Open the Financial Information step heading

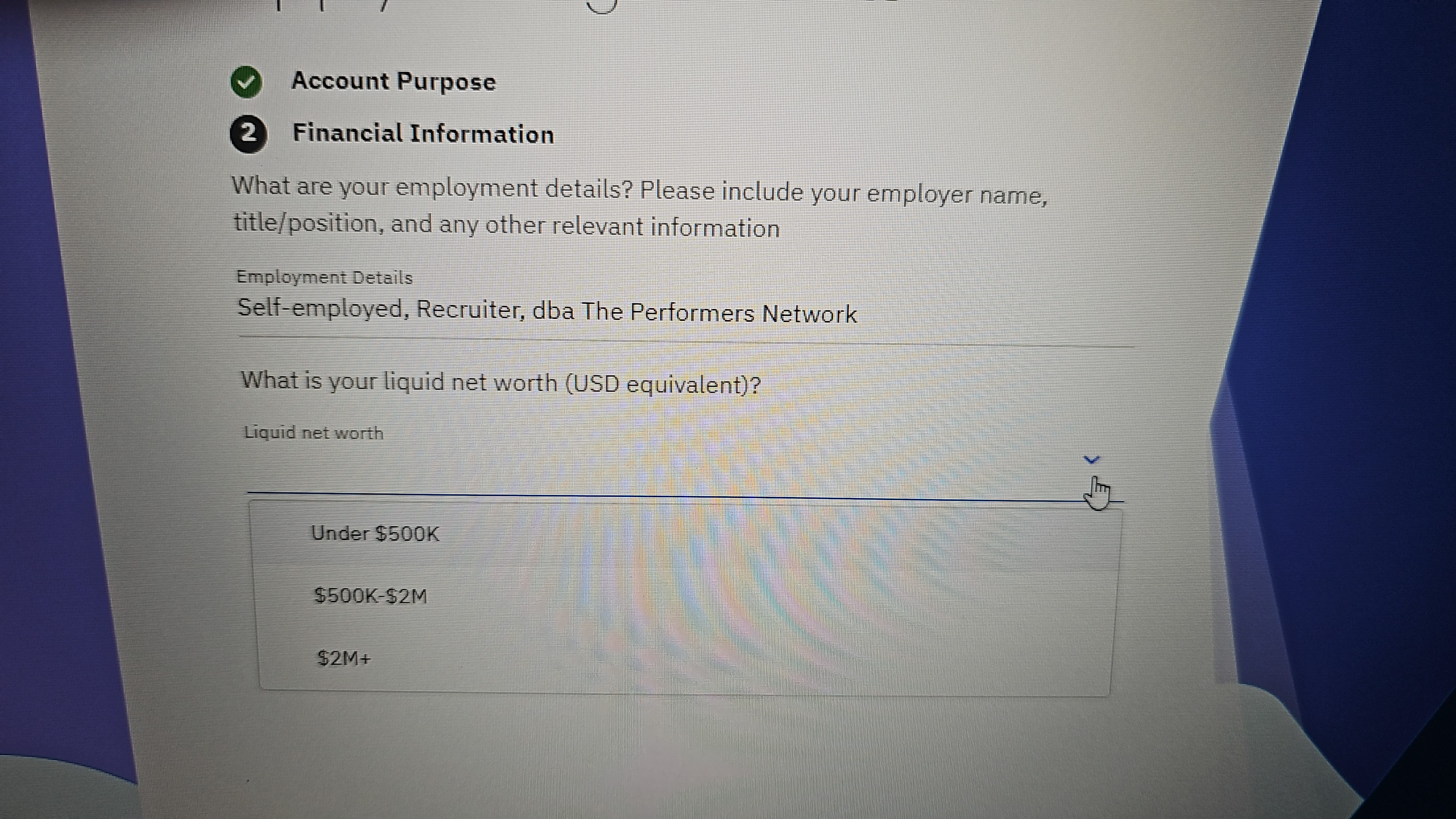click(423, 135)
